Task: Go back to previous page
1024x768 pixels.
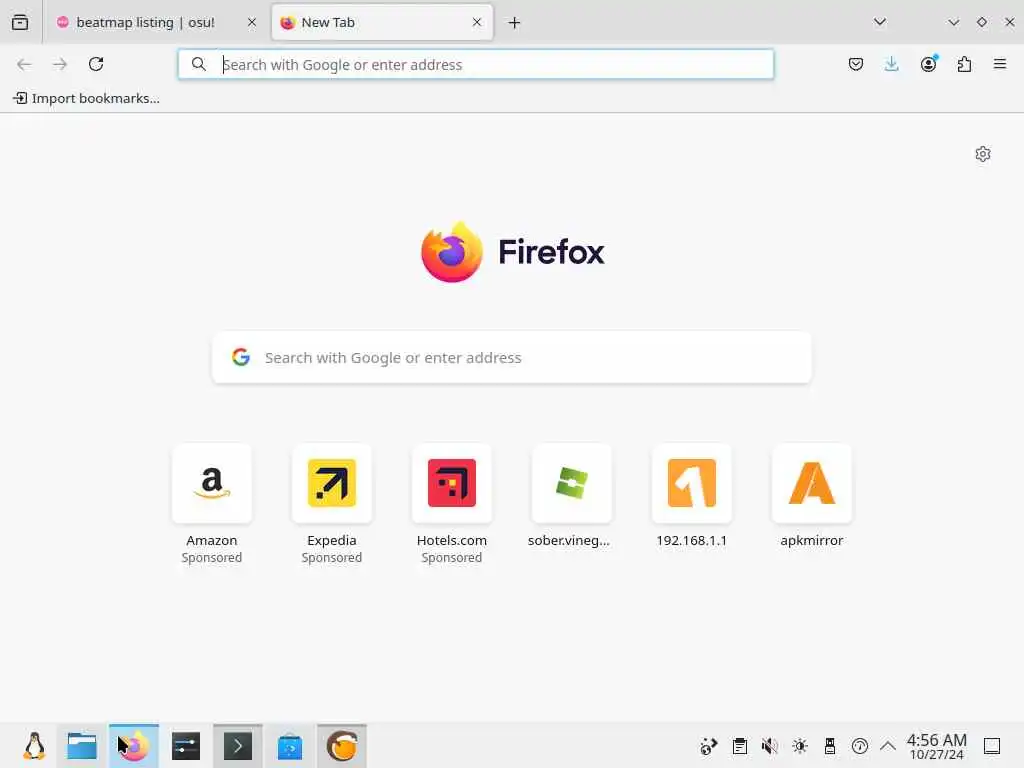Action: point(24,64)
